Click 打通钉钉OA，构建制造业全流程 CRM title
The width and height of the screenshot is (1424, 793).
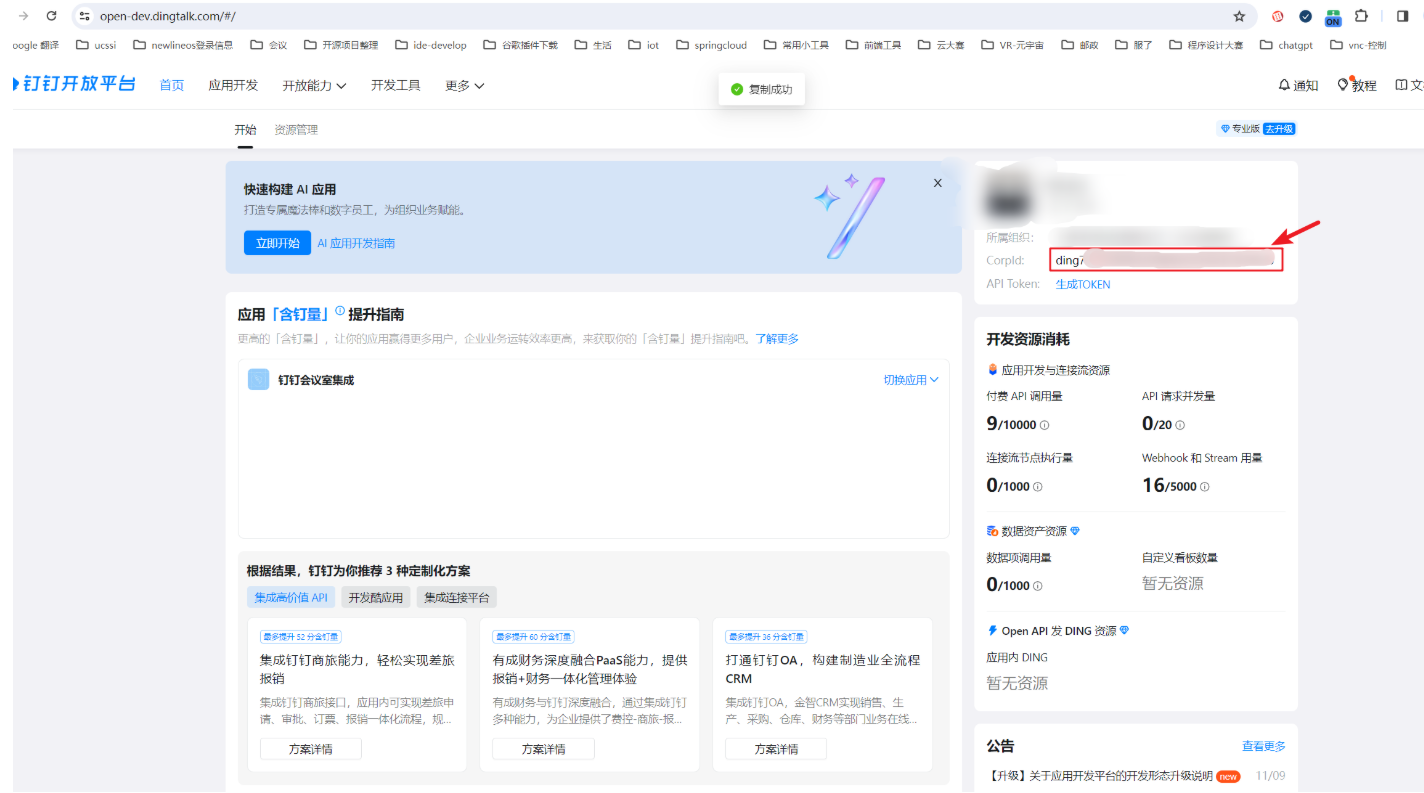click(x=823, y=669)
